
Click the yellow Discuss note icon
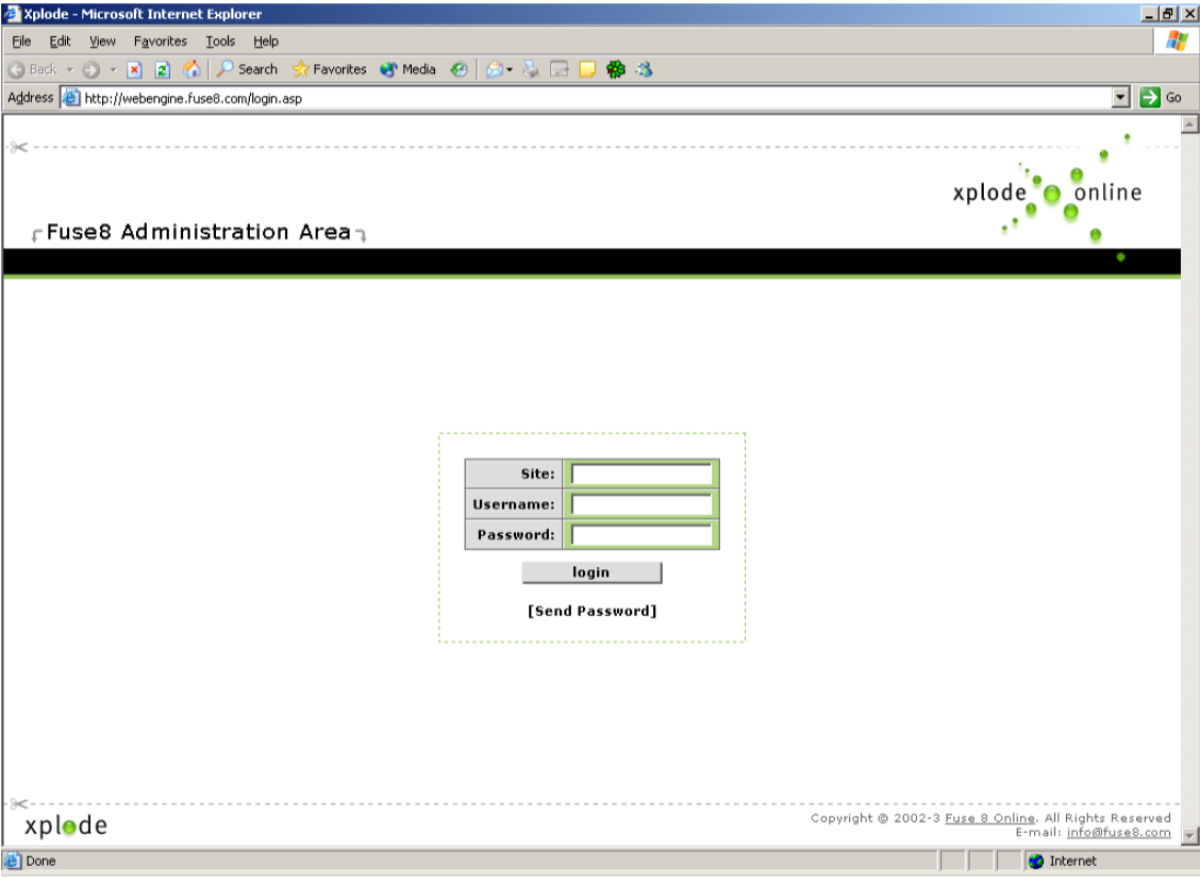point(587,70)
